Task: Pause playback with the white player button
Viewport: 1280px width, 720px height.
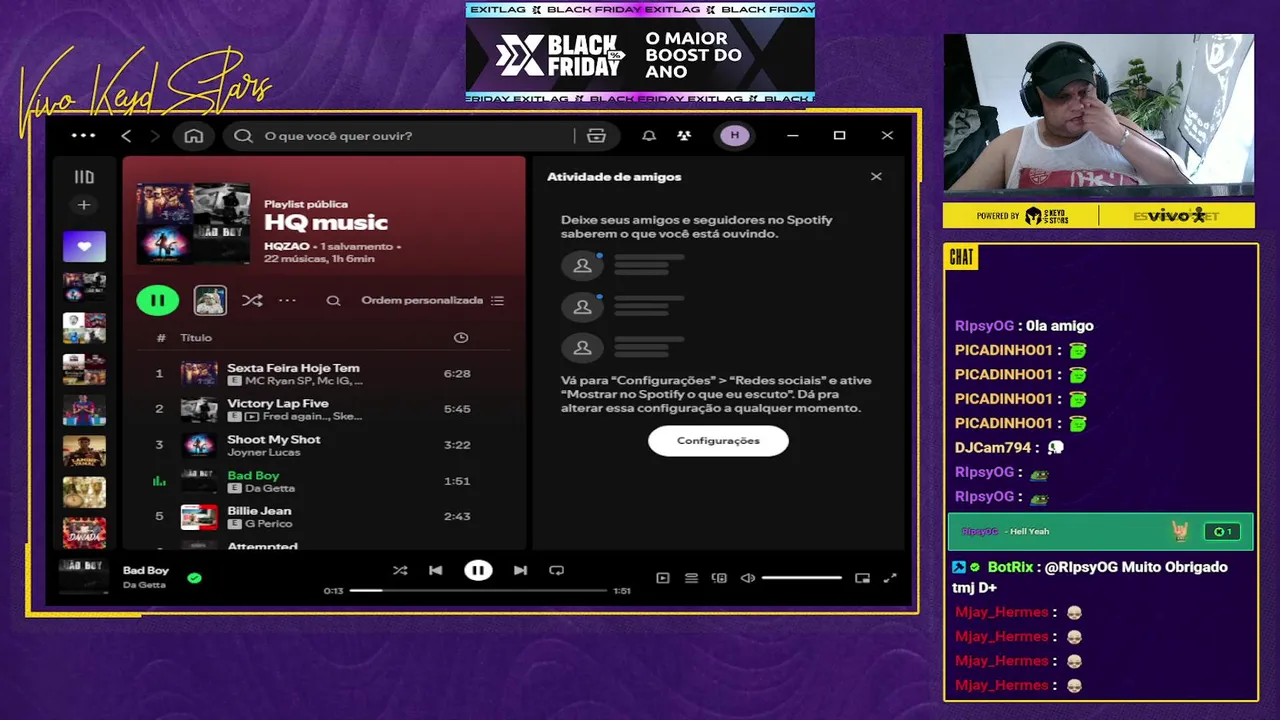Action: tap(478, 570)
